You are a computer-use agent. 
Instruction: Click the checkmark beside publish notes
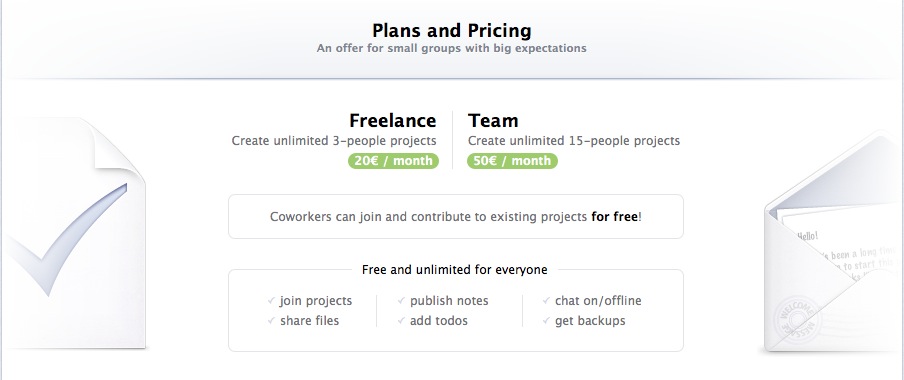pyautogui.click(x=401, y=300)
